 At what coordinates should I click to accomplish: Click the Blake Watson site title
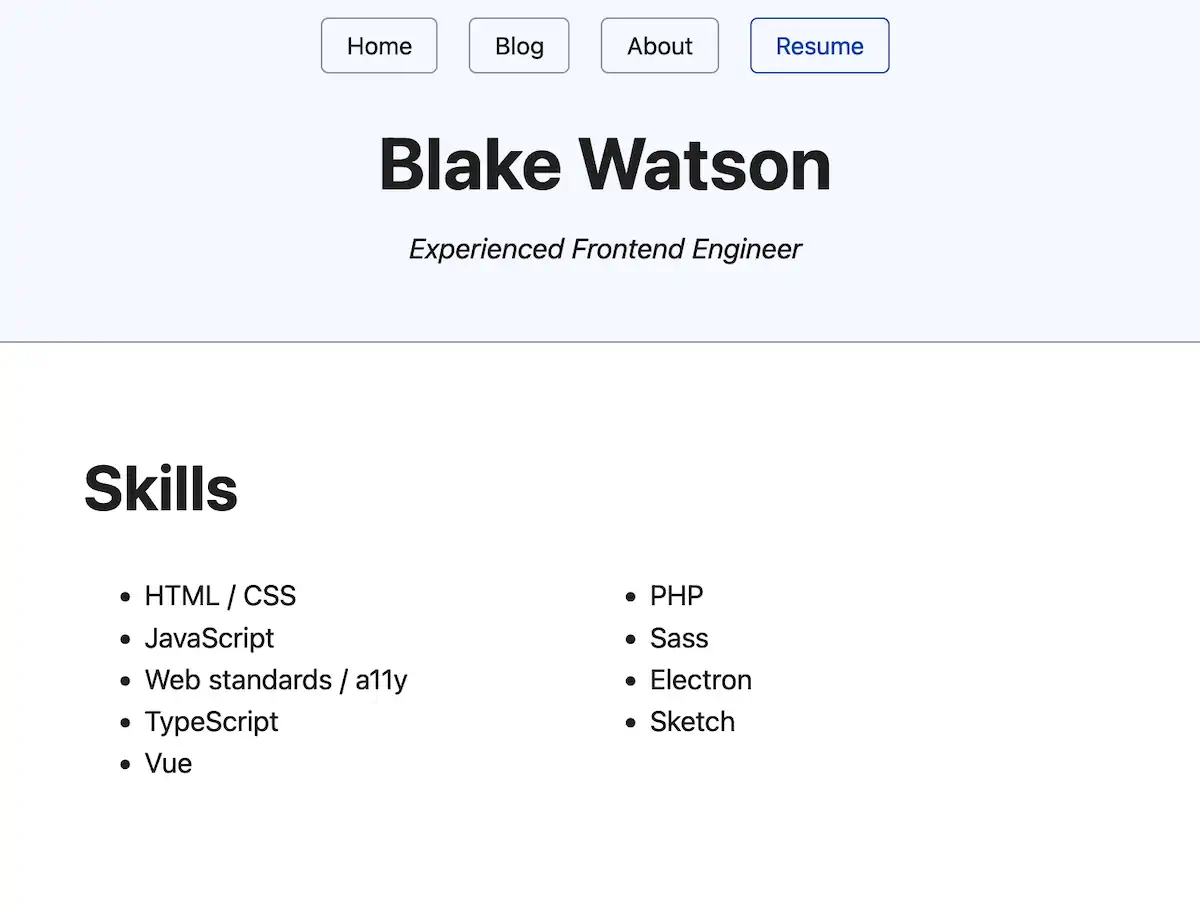tap(604, 163)
